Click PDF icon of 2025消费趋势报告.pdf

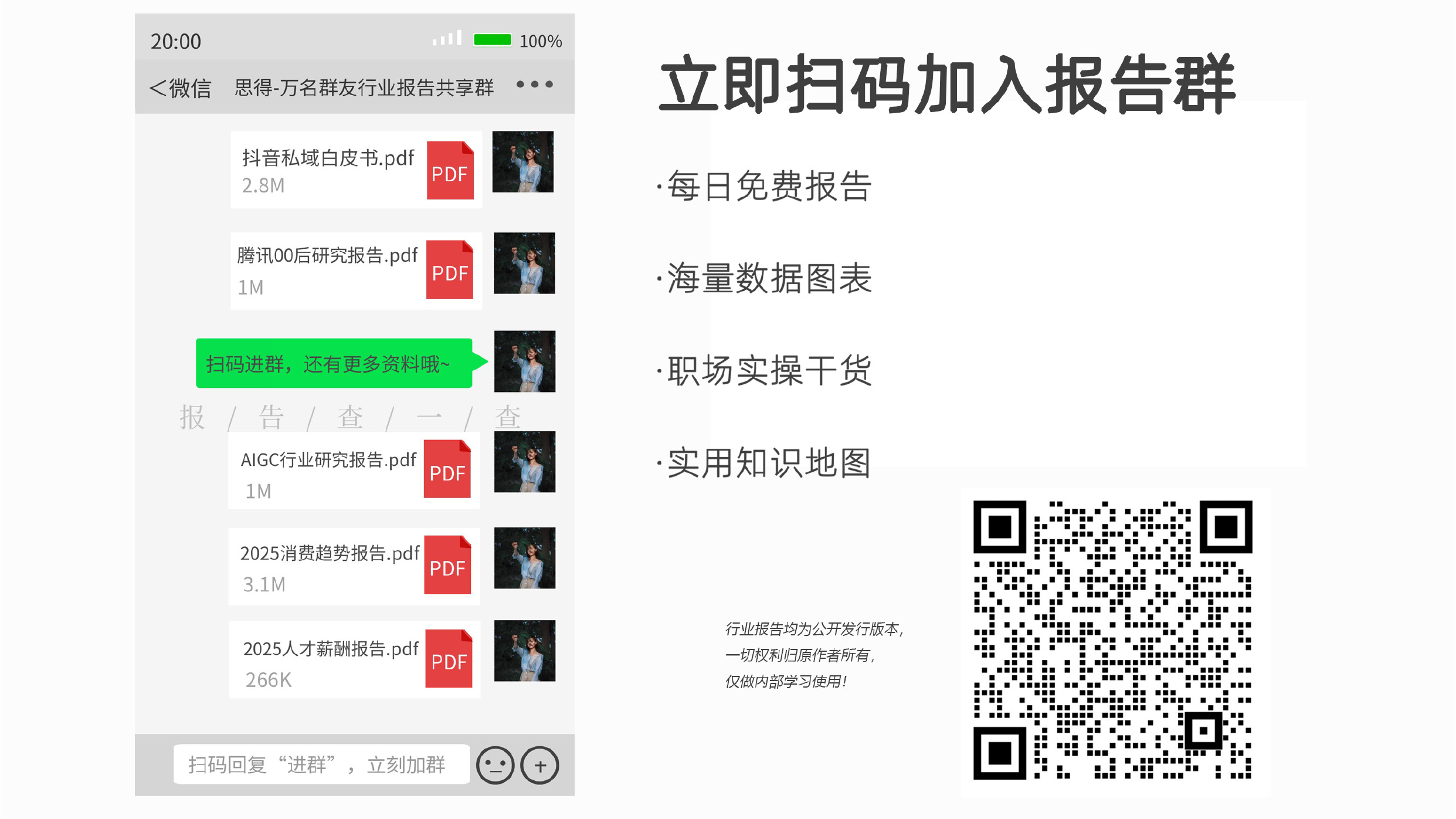click(x=447, y=564)
